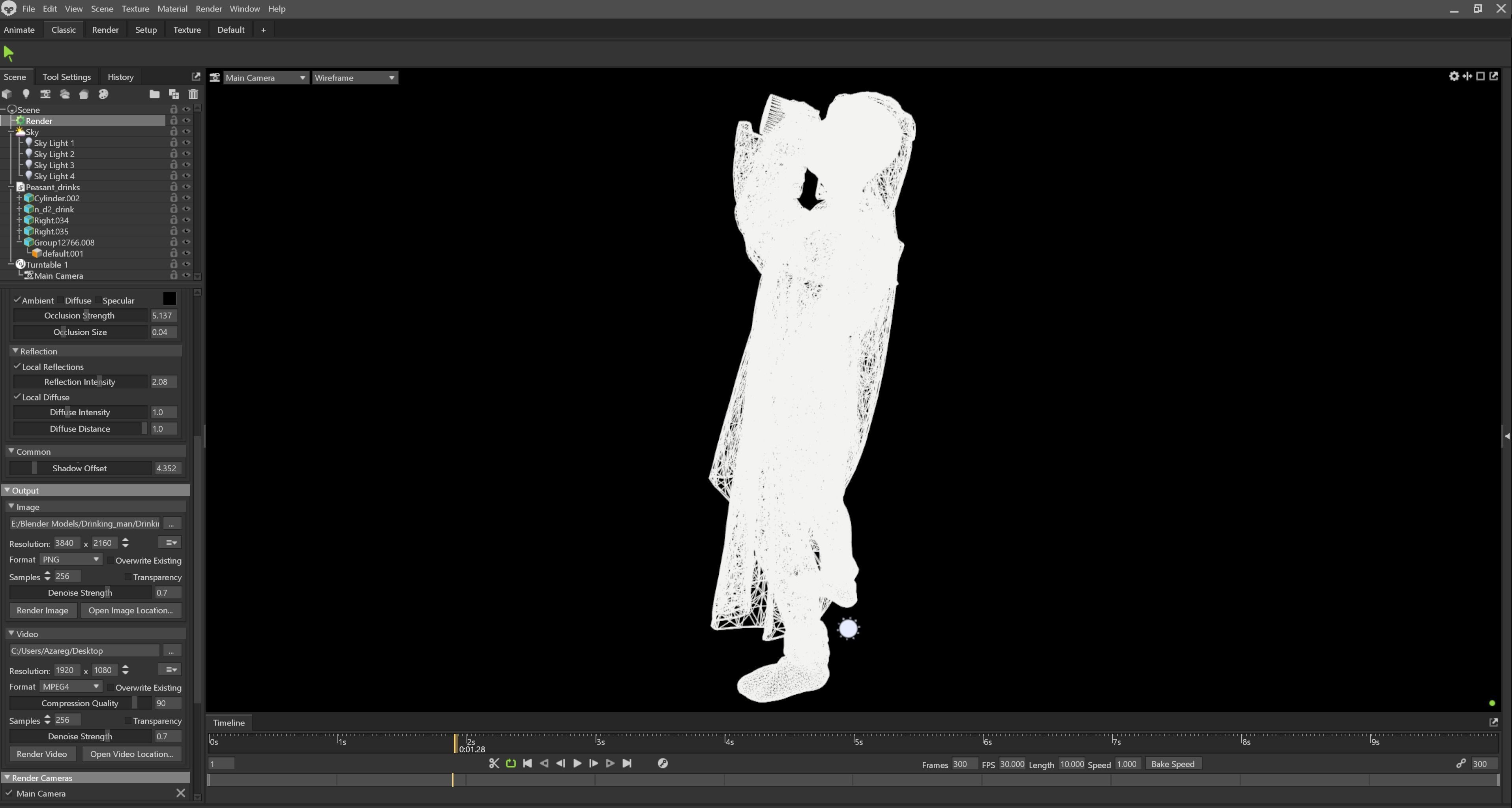Image resolution: width=1512 pixels, height=808 pixels.
Task: Click the add light bulb icon
Action: (26, 94)
